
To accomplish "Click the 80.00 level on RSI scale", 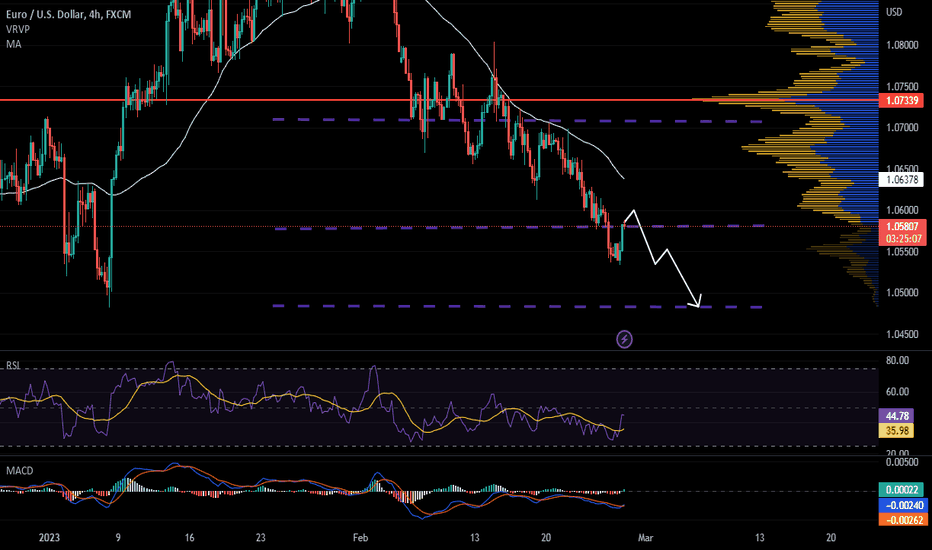I will 898,360.
